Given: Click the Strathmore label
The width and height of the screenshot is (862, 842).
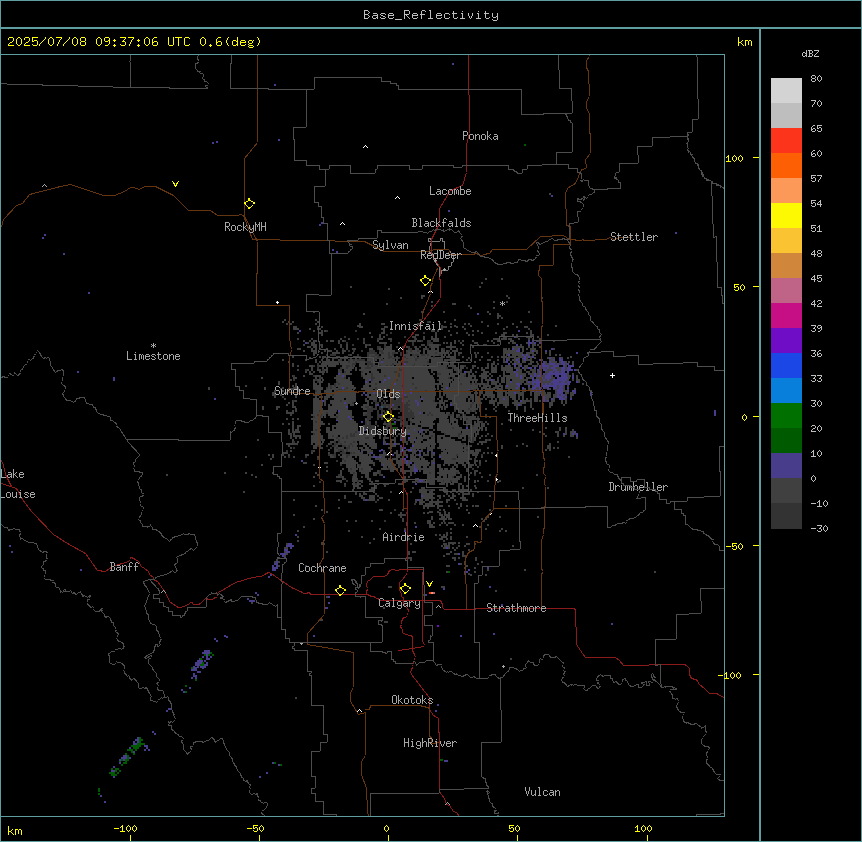Looking at the screenshot, I should pyautogui.click(x=516, y=608).
